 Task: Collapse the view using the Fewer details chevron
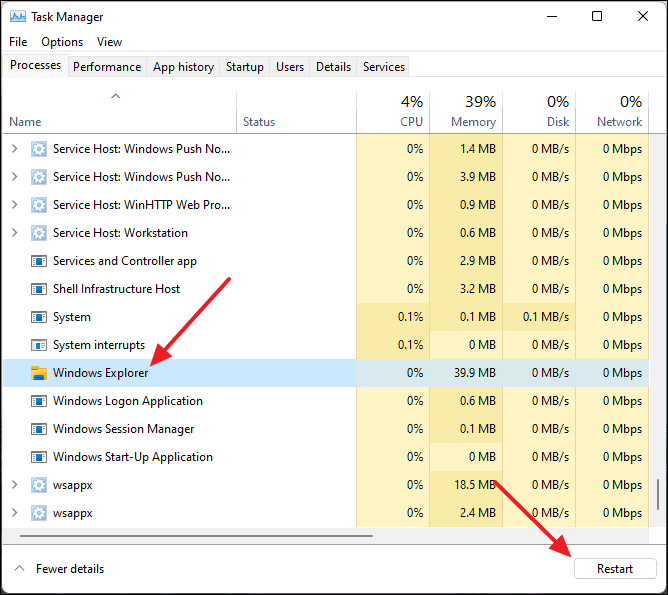(19, 569)
